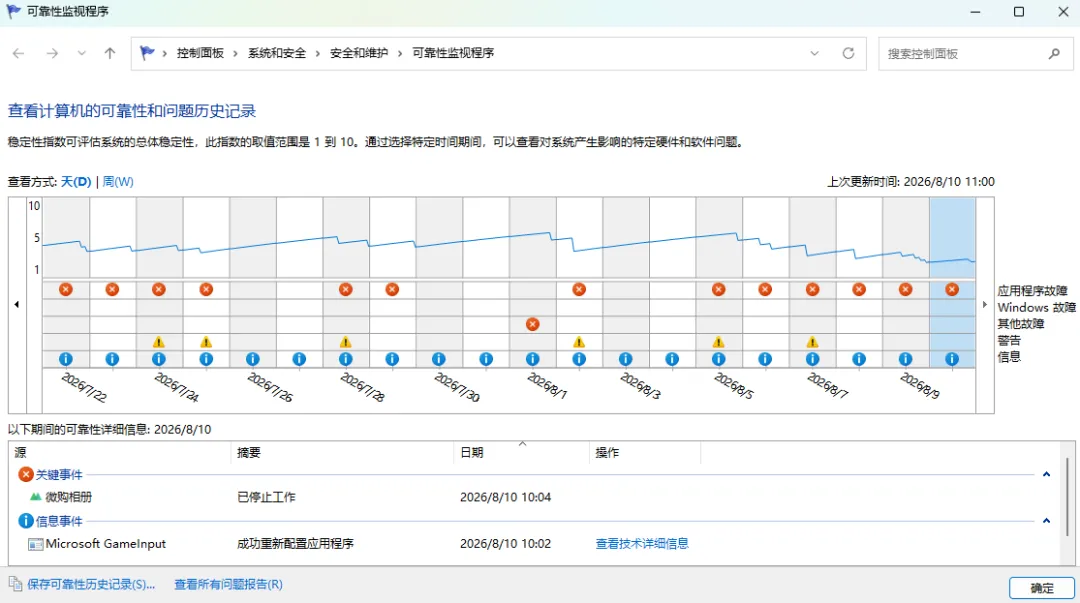Click the other failures red icon on 2026/8/1
1080x603 pixels.
click(532, 324)
